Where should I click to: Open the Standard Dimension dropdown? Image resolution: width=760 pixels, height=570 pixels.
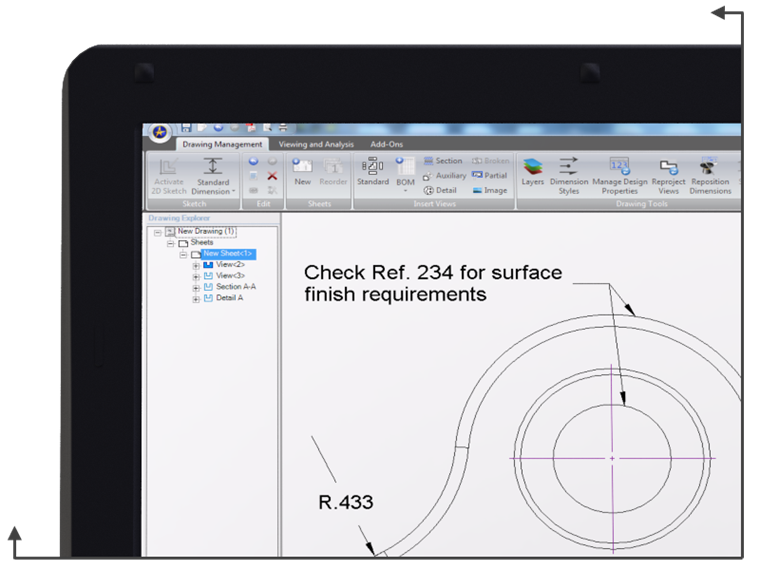[213, 176]
